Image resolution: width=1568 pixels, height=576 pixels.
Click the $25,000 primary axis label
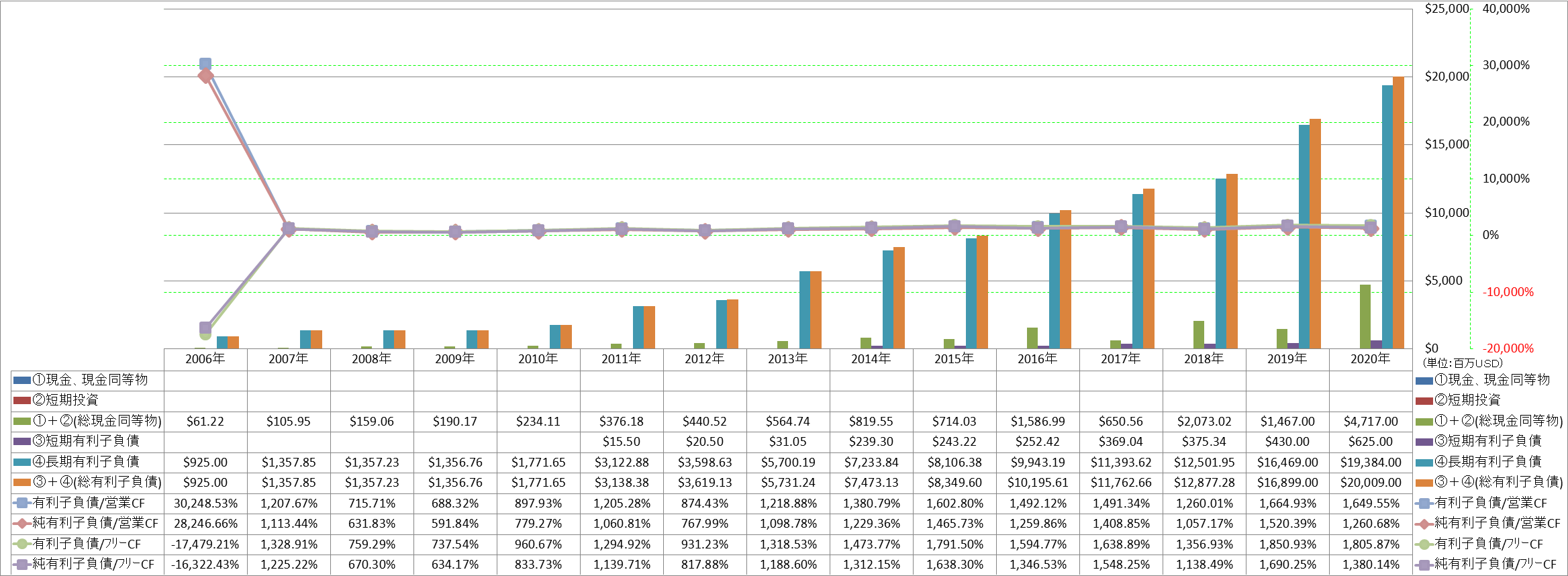coord(1447,9)
